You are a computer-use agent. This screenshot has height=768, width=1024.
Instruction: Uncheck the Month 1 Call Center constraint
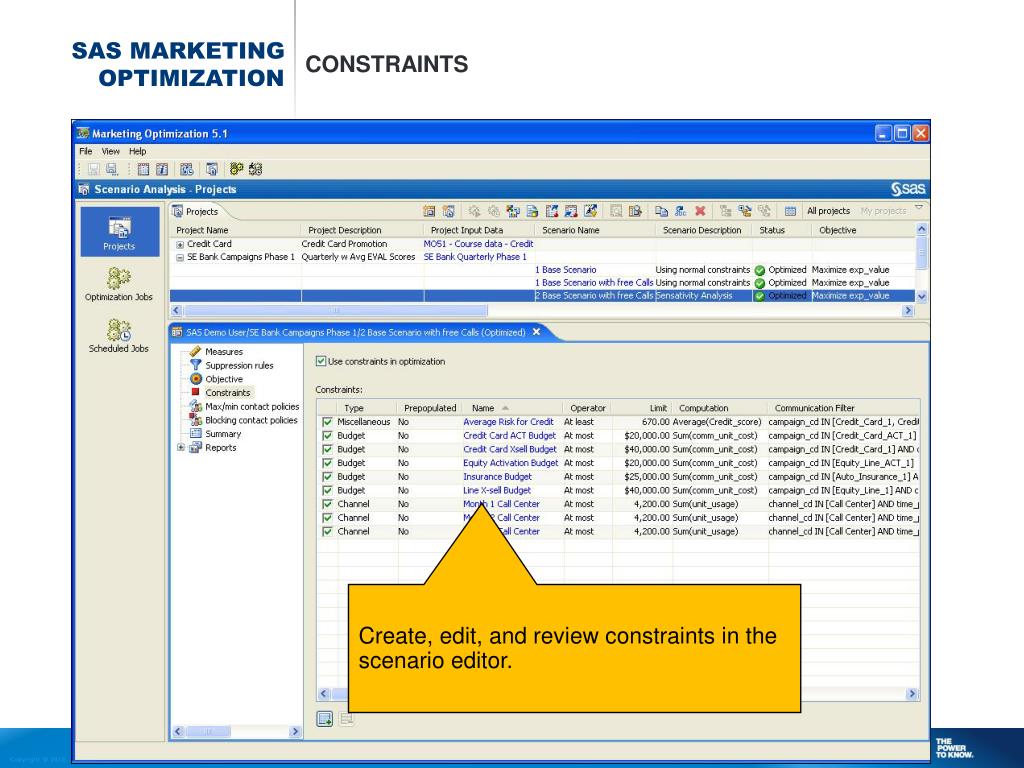click(x=327, y=504)
